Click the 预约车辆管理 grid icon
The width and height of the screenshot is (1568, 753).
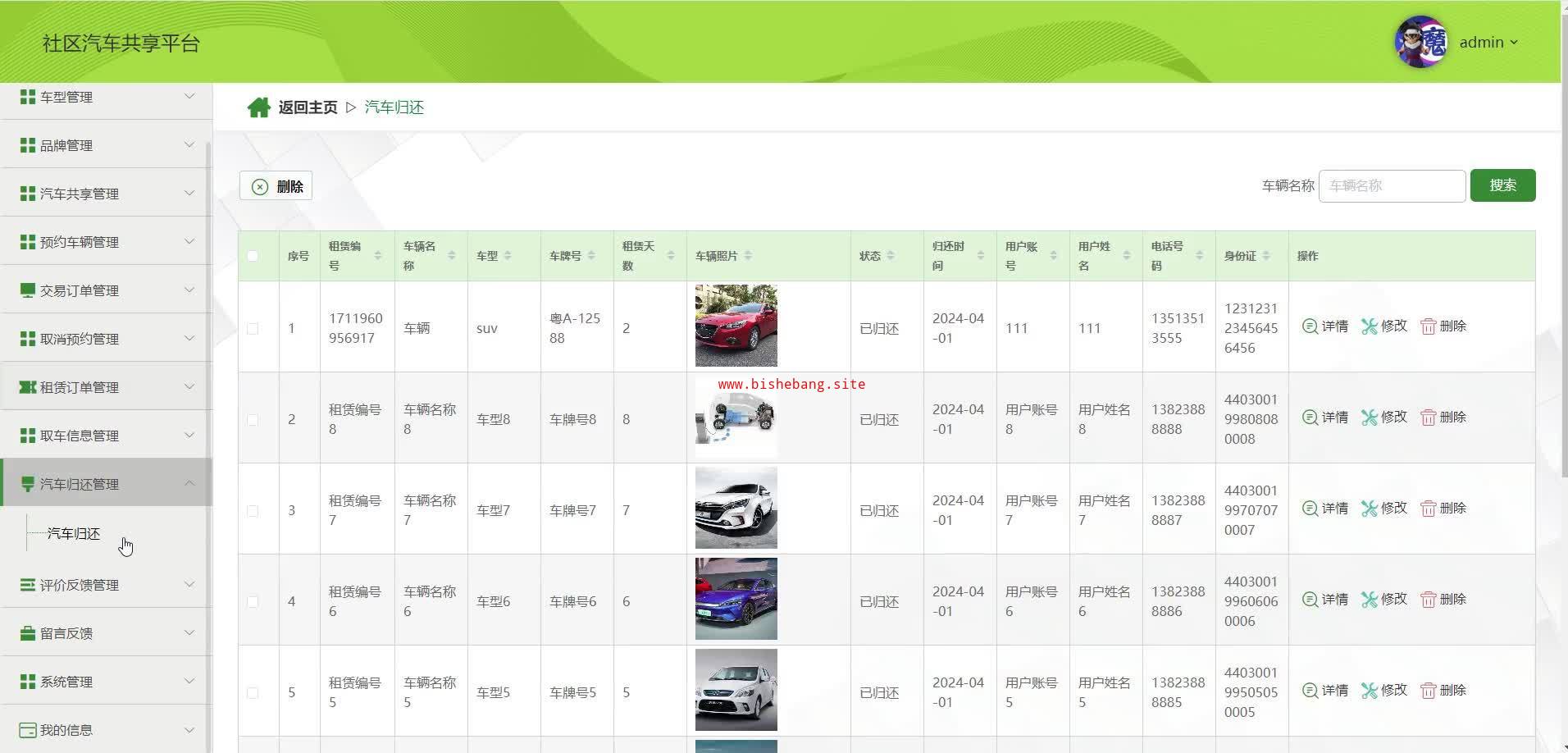tap(28, 242)
